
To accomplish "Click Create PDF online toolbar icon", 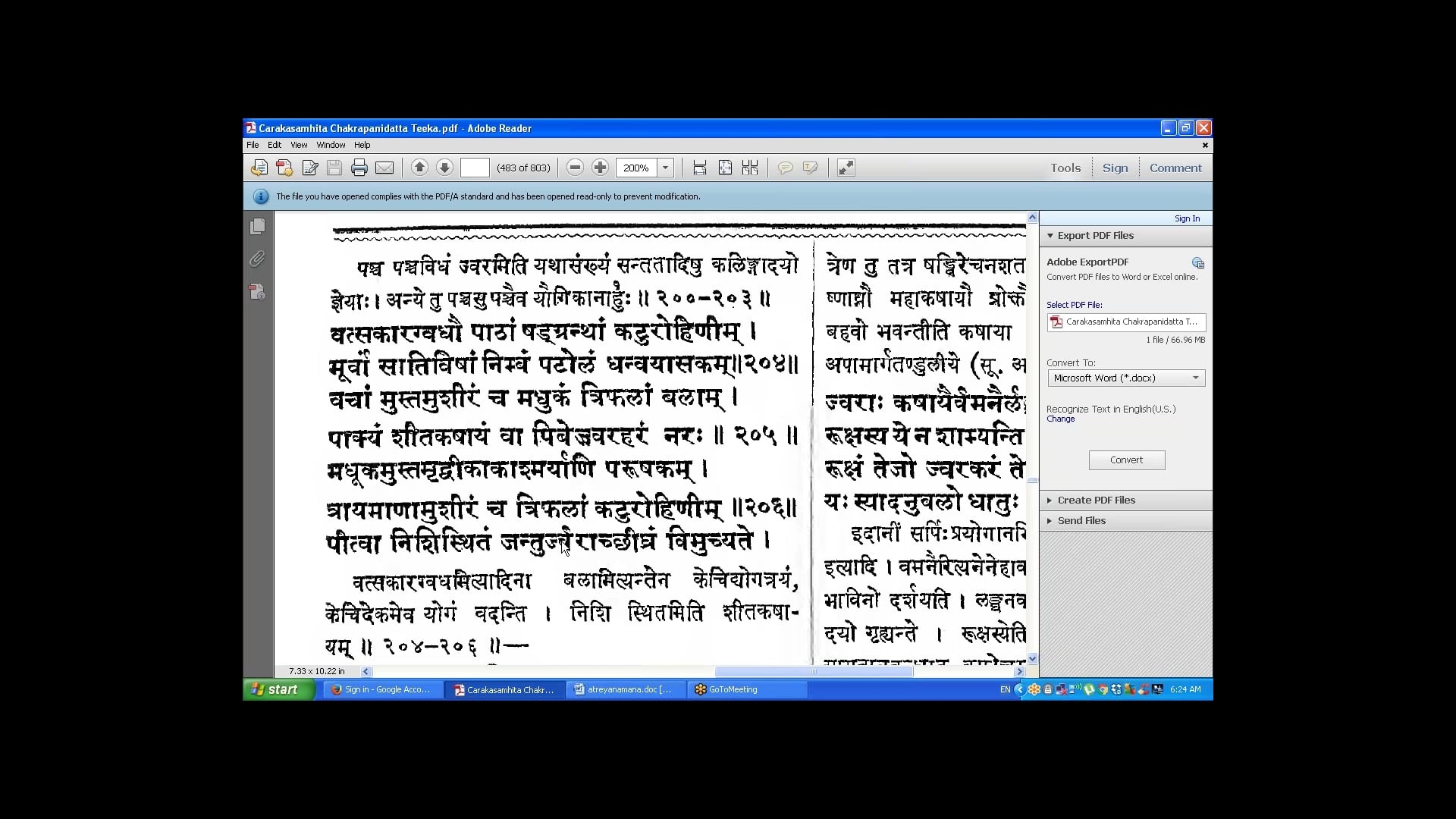I will [x=284, y=168].
